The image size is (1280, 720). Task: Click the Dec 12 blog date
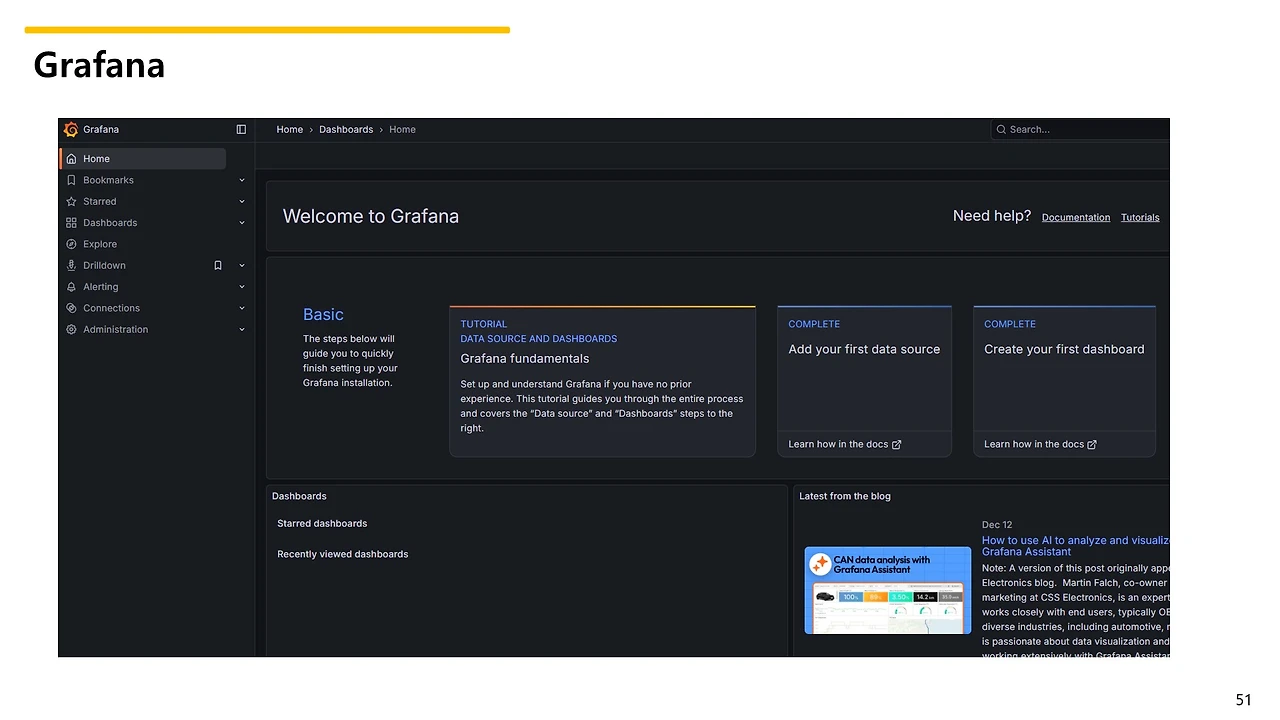pyautogui.click(x=997, y=525)
